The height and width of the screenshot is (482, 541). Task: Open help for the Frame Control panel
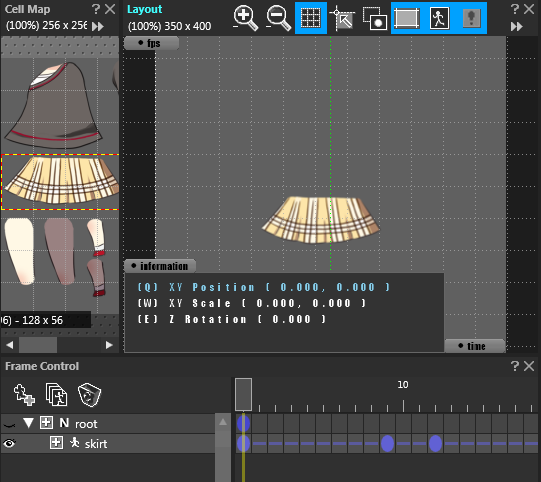(x=514, y=366)
